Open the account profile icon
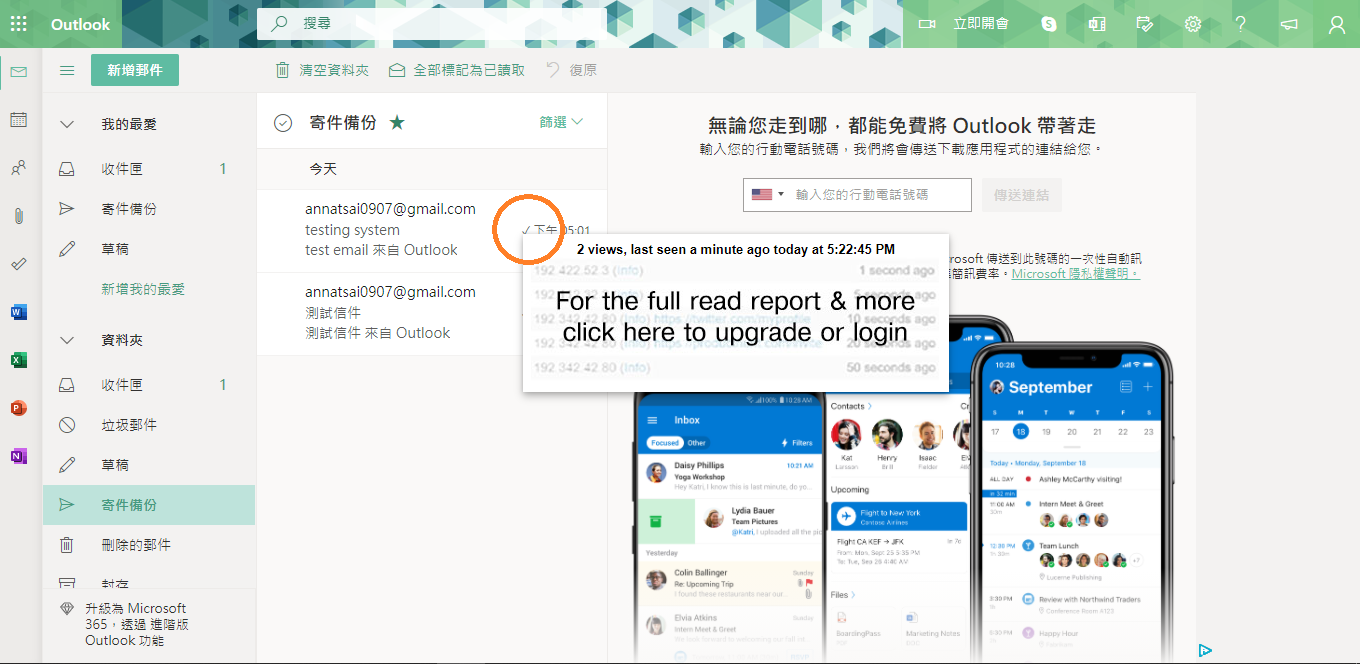 click(x=1337, y=24)
